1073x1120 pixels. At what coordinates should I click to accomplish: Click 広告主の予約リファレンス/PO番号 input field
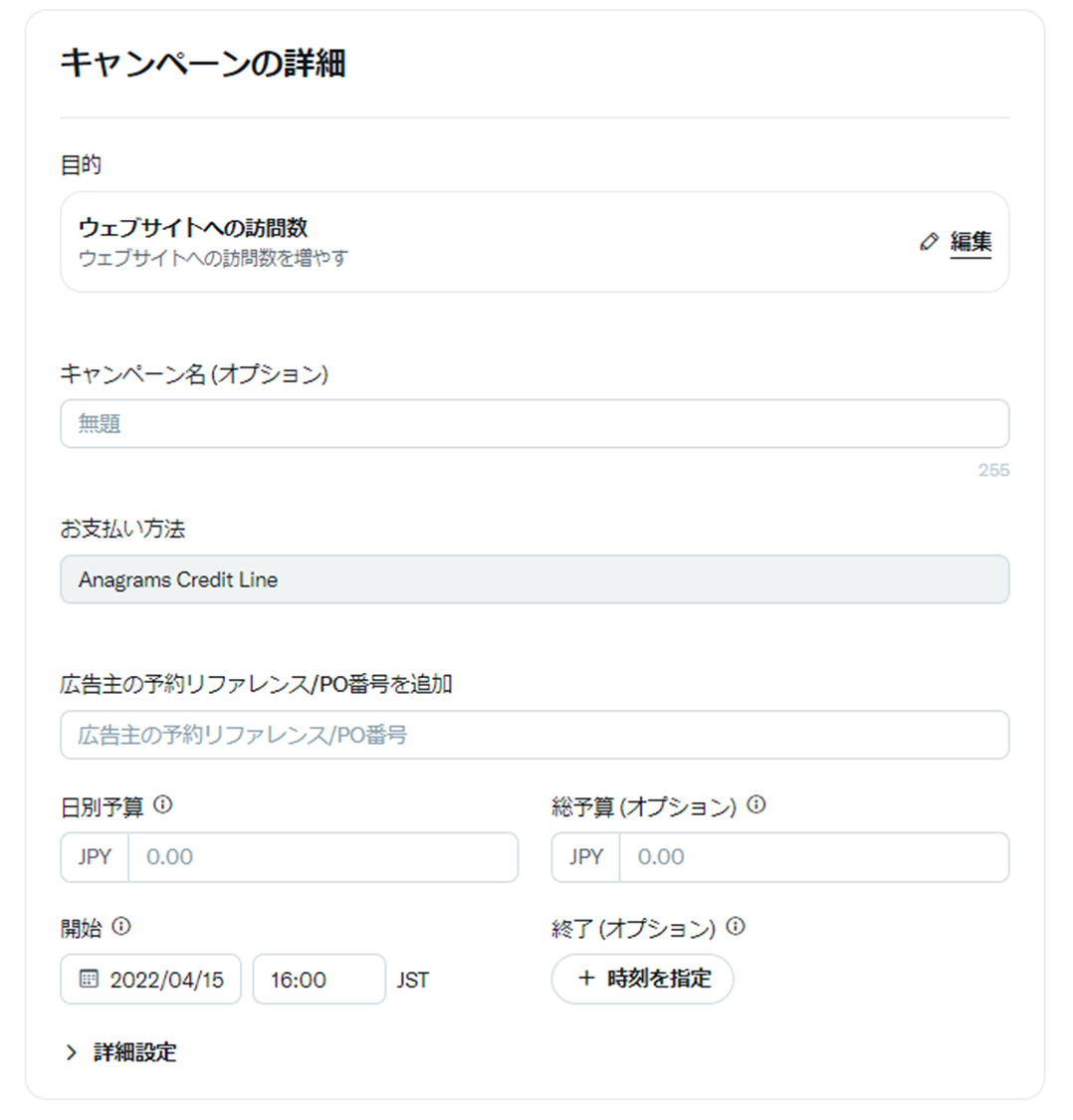coord(535,736)
